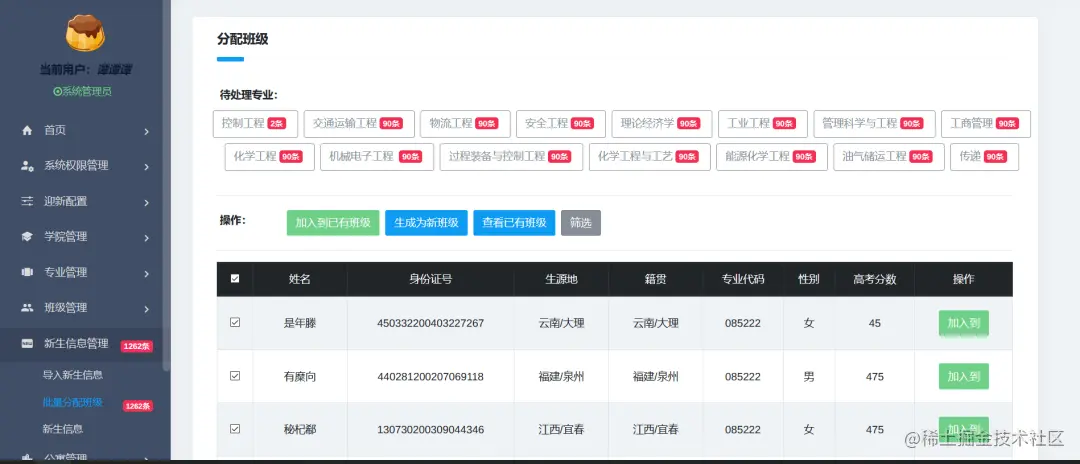Click the 1262条 badge on 新生信息管理

tap(136, 346)
